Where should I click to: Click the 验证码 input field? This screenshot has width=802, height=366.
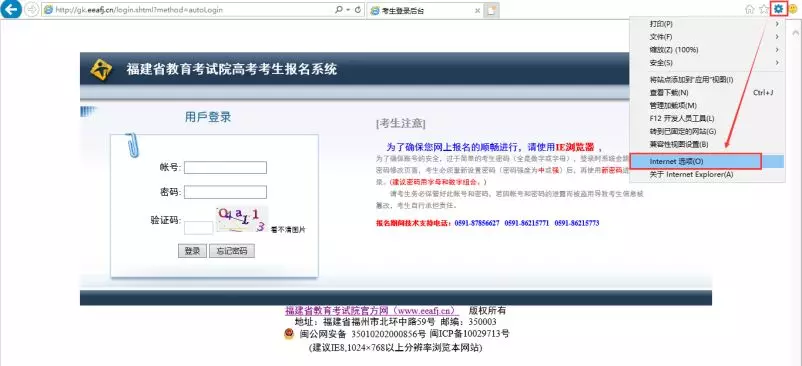(x=198, y=228)
